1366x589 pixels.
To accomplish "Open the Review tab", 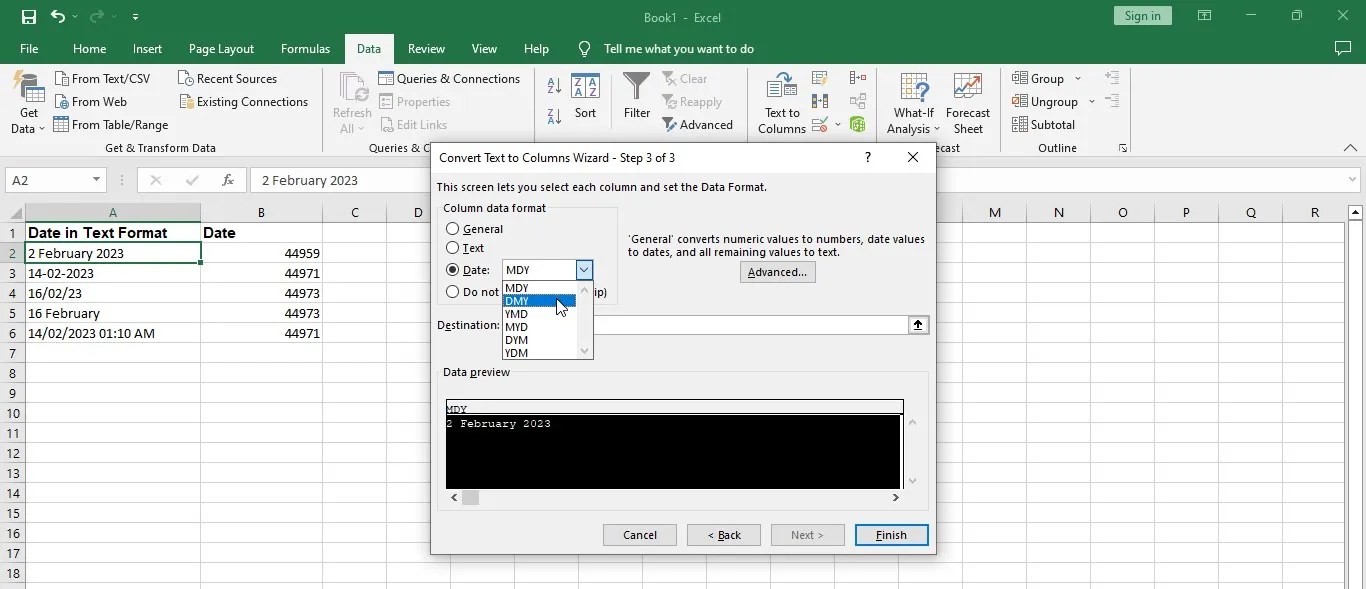I will 426,48.
